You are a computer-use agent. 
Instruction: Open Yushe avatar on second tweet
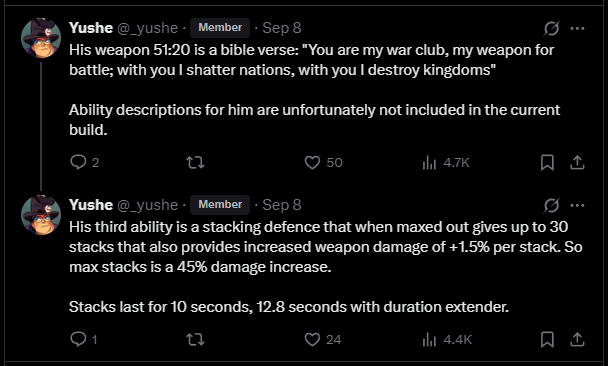click(41, 215)
